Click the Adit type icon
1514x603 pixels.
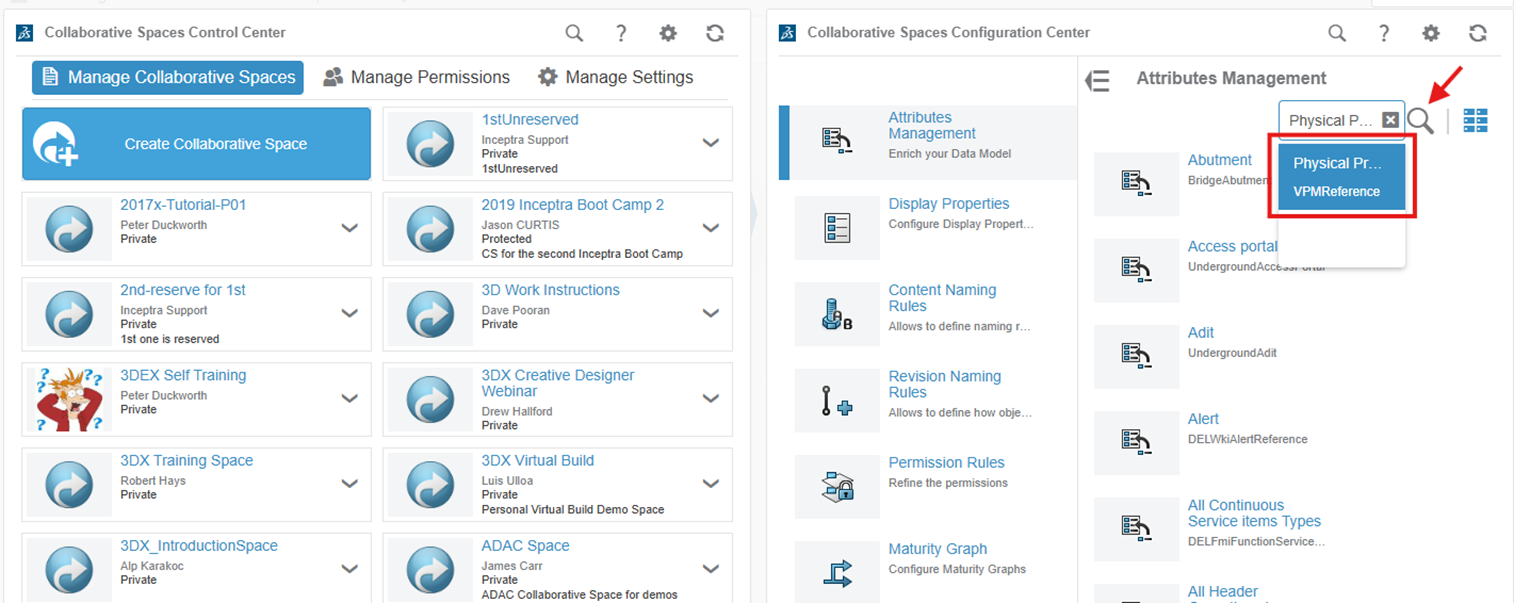1136,356
